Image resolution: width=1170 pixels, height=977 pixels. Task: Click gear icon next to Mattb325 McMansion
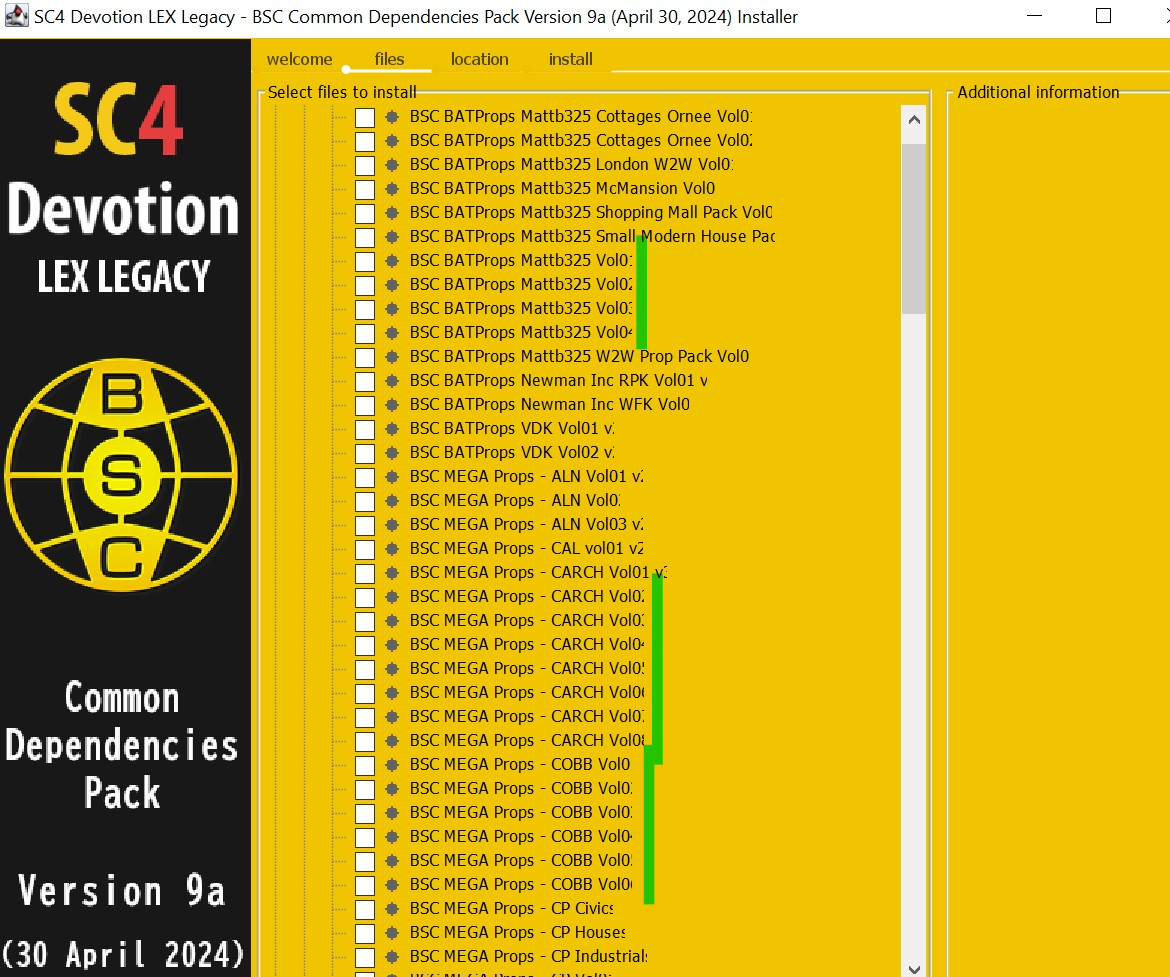392,188
